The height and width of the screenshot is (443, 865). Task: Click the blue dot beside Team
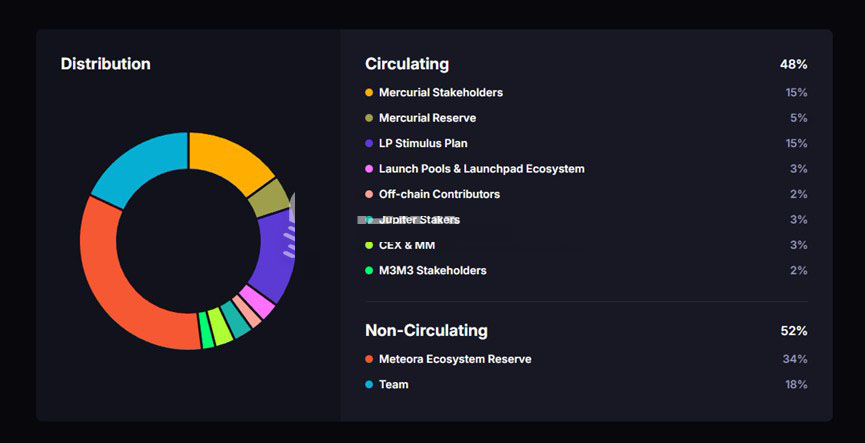(x=369, y=385)
